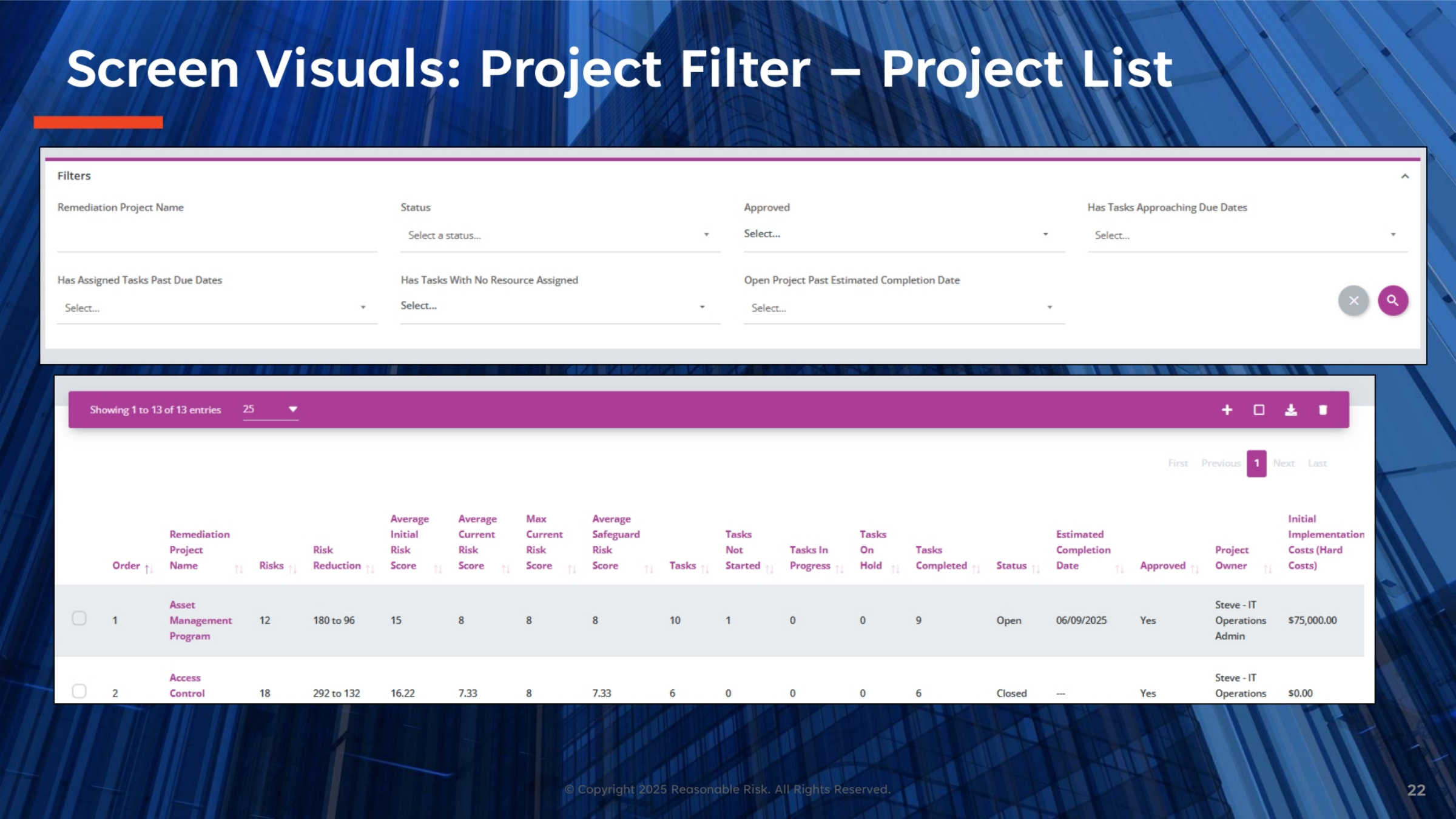The image size is (1456, 819).
Task: Sort the Max Current Risk Score column
Action: (x=571, y=568)
